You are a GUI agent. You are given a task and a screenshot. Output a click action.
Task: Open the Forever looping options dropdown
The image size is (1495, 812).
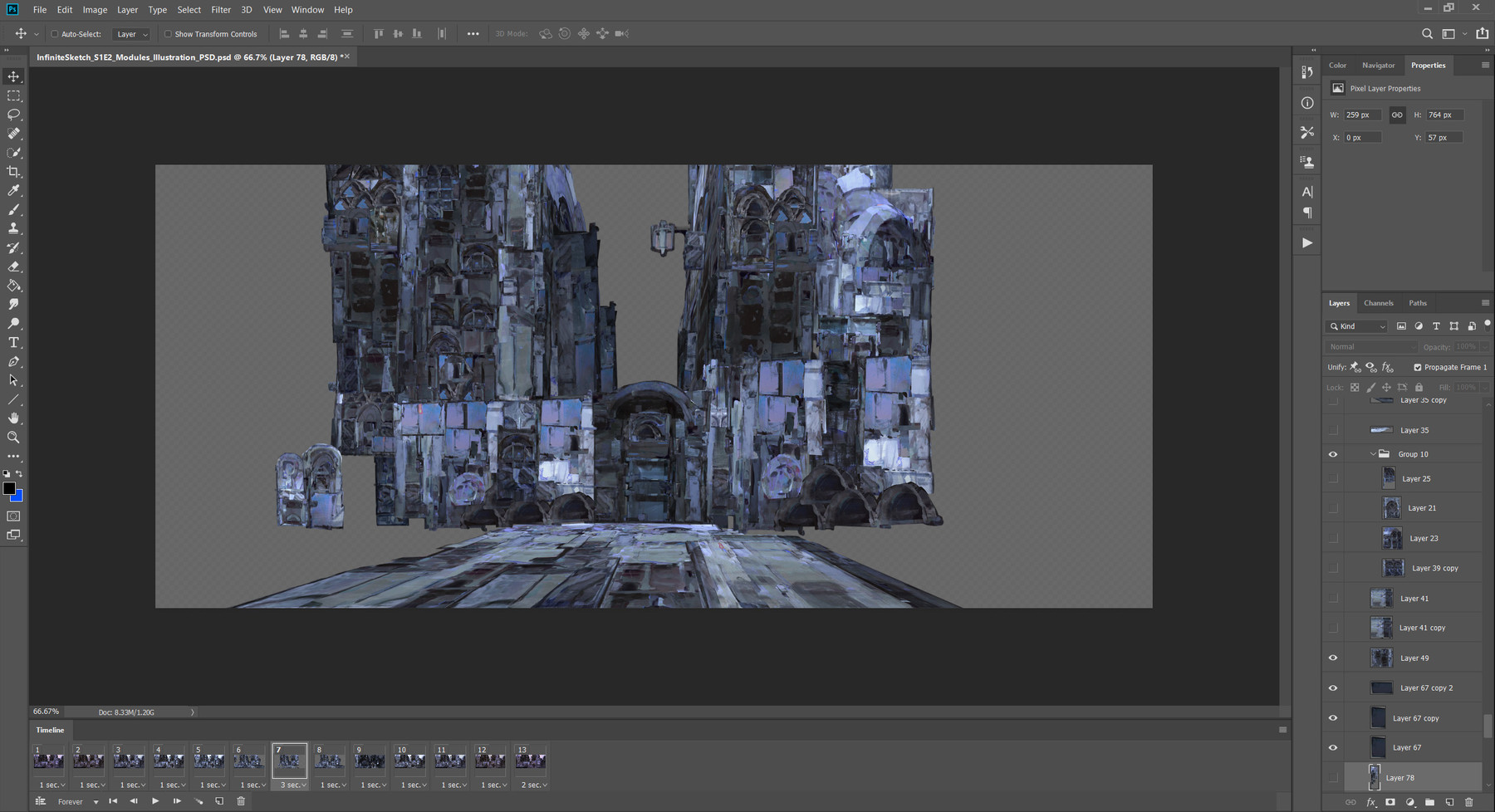(78, 802)
